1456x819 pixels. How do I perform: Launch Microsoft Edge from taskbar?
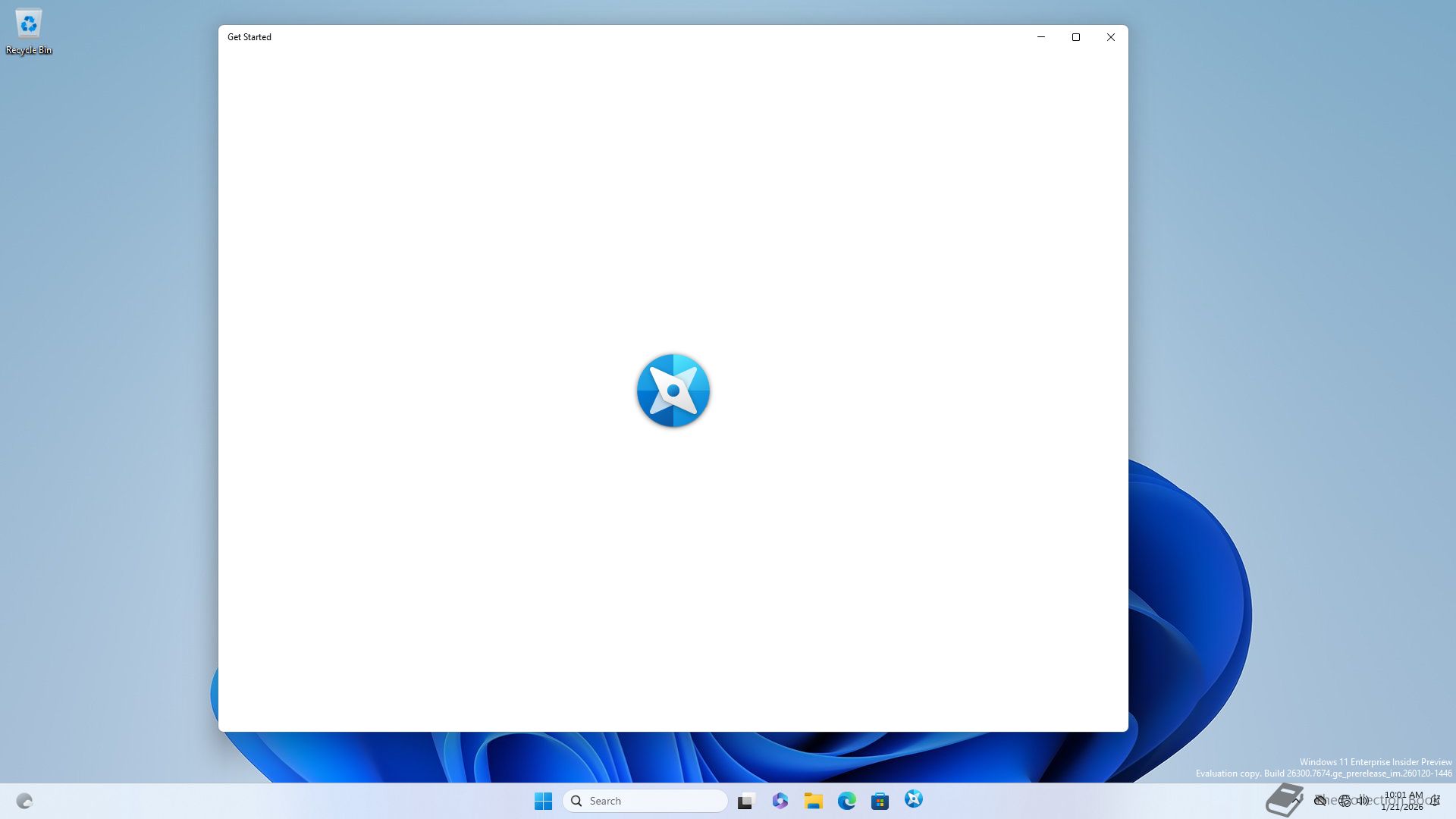(x=846, y=801)
